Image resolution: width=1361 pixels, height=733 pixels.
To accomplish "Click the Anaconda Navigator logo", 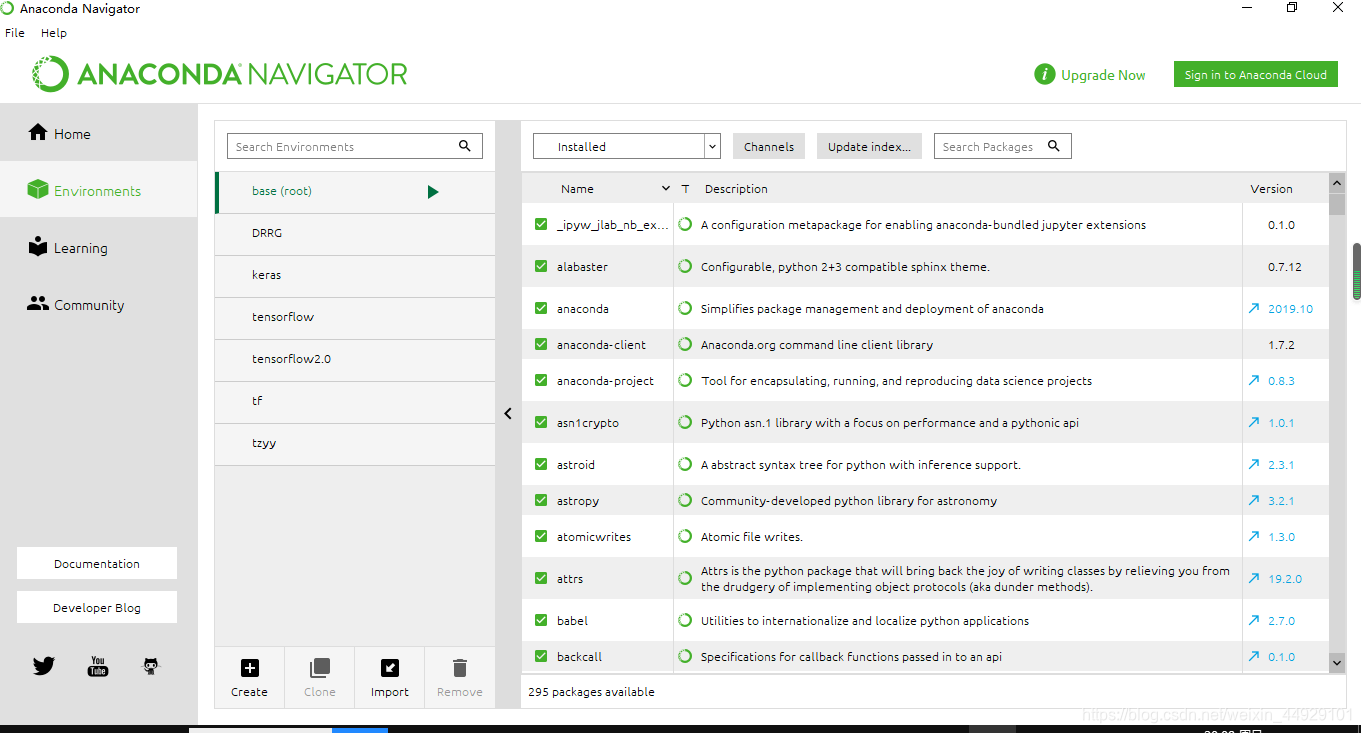I will click(x=220, y=75).
